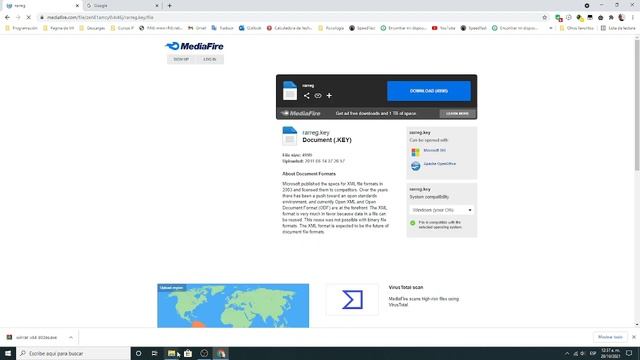Click the Chrome icon on the taskbar
Screen dimensions: 640x360
[x=221, y=353]
